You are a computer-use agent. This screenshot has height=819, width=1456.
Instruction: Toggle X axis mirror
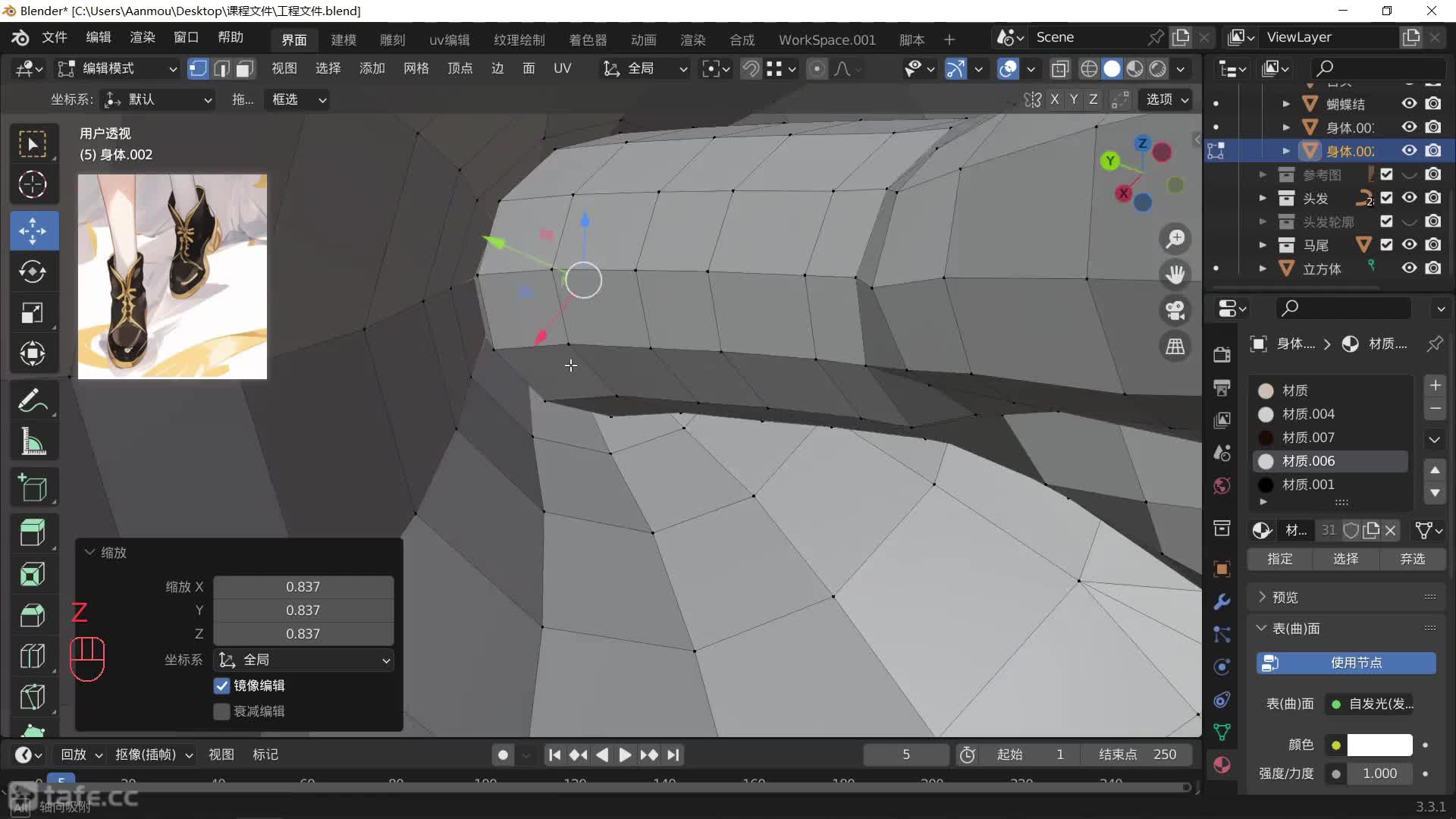point(1054,99)
